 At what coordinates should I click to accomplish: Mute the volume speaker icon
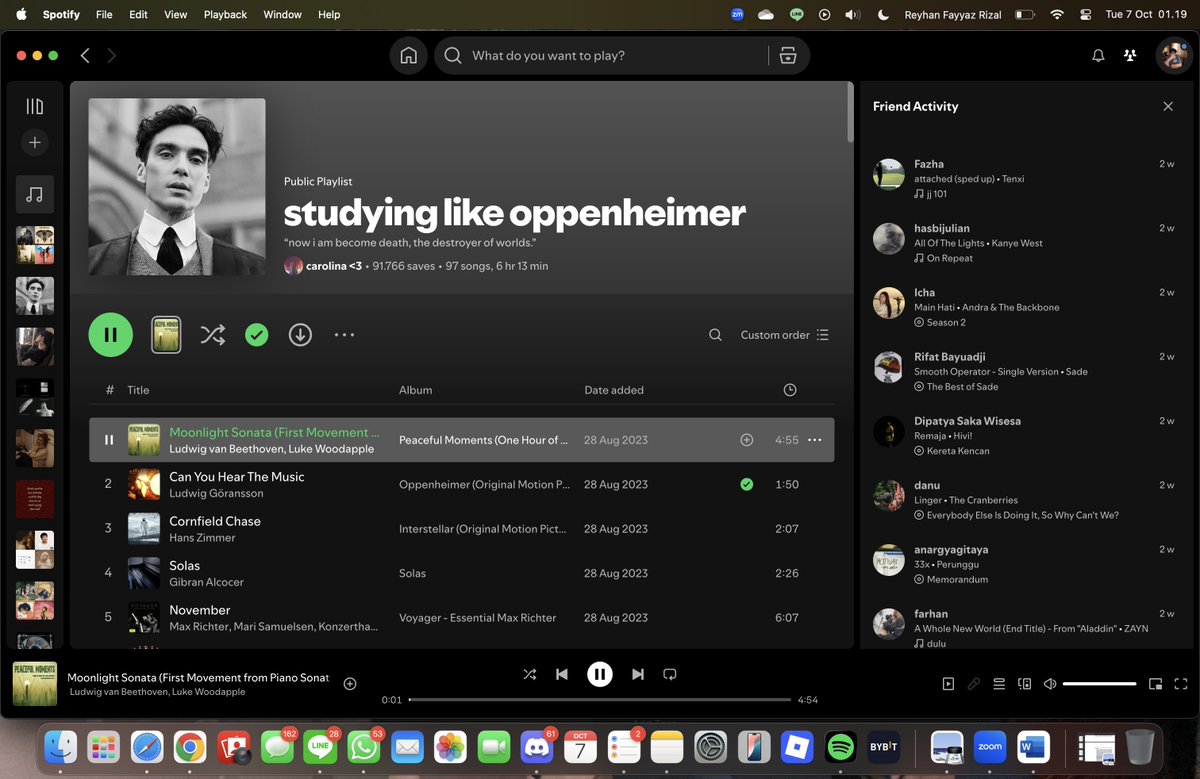(x=1049, y=684)
